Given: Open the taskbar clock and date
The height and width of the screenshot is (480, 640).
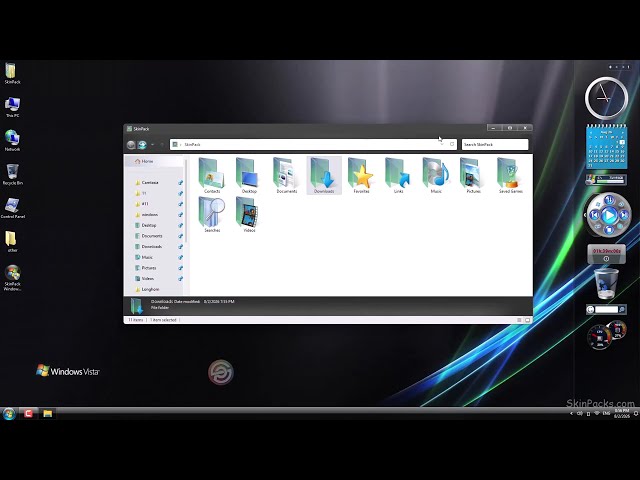Looking at the screenshot, I should (x=622, y=413).
